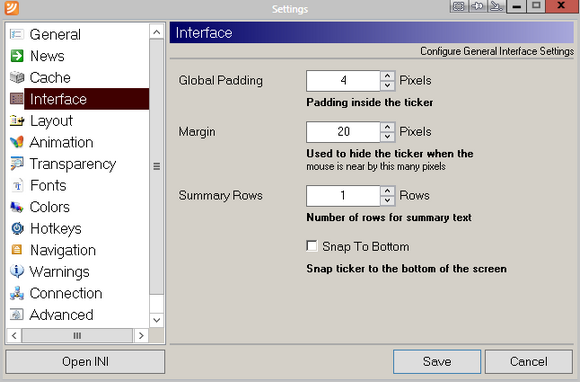Screen dimensions: 580x382
Task: Open Transparency settings icon
Action: [x=17, y=163]
